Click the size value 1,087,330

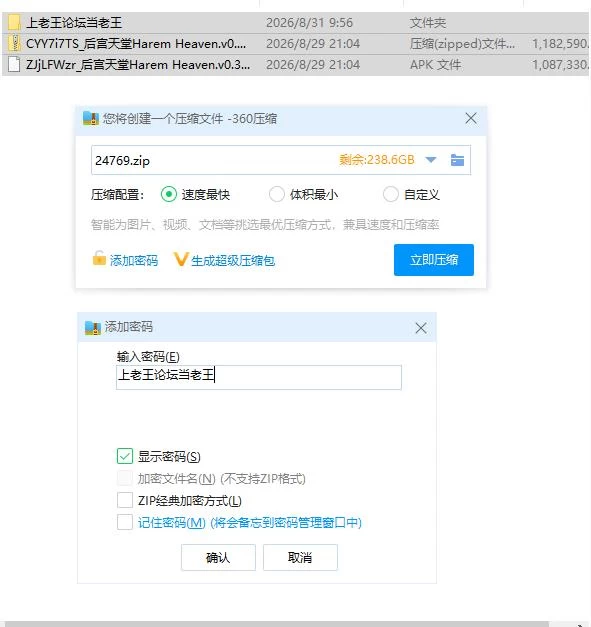point(561,64)
